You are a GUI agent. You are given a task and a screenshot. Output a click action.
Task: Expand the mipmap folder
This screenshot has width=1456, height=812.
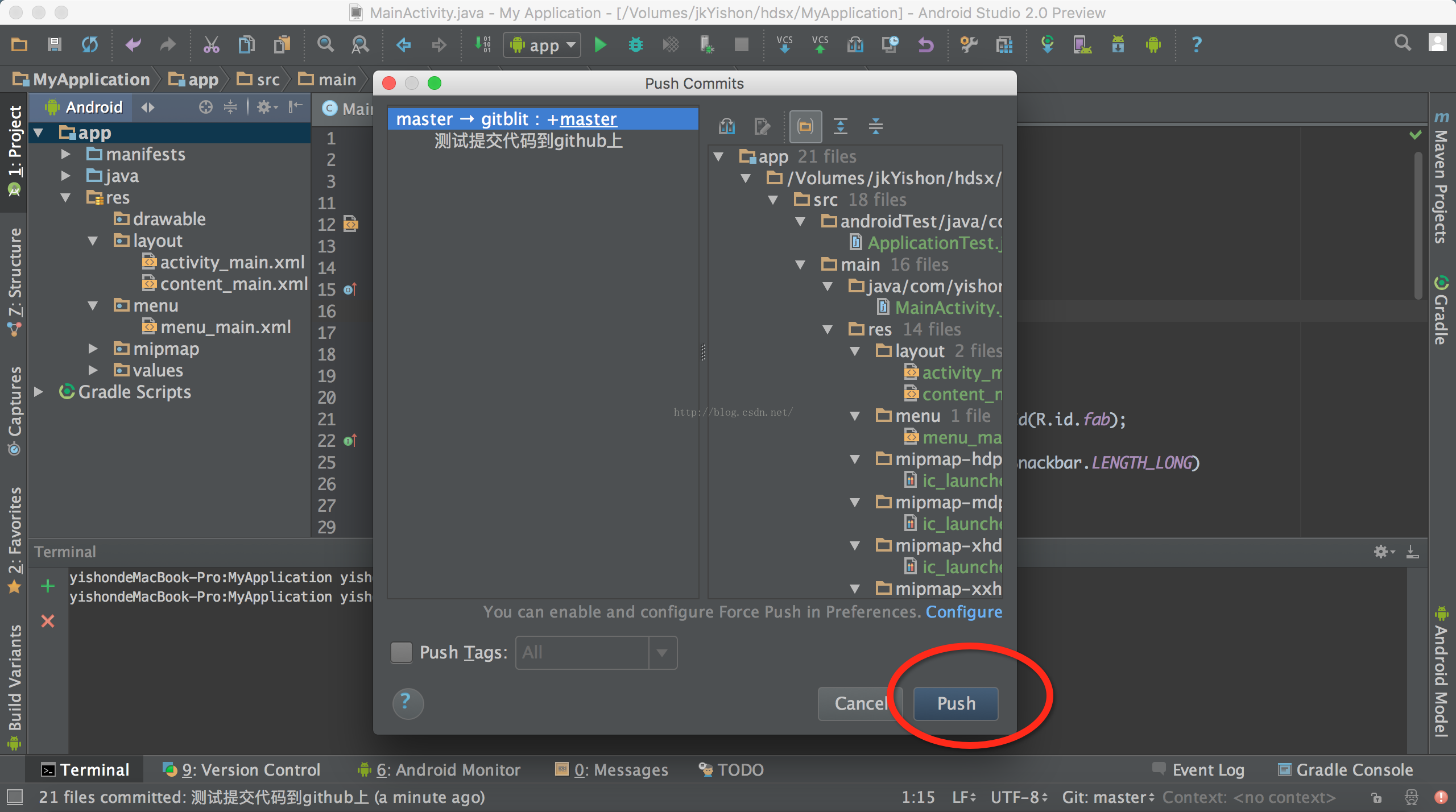(x=93, y=349)
